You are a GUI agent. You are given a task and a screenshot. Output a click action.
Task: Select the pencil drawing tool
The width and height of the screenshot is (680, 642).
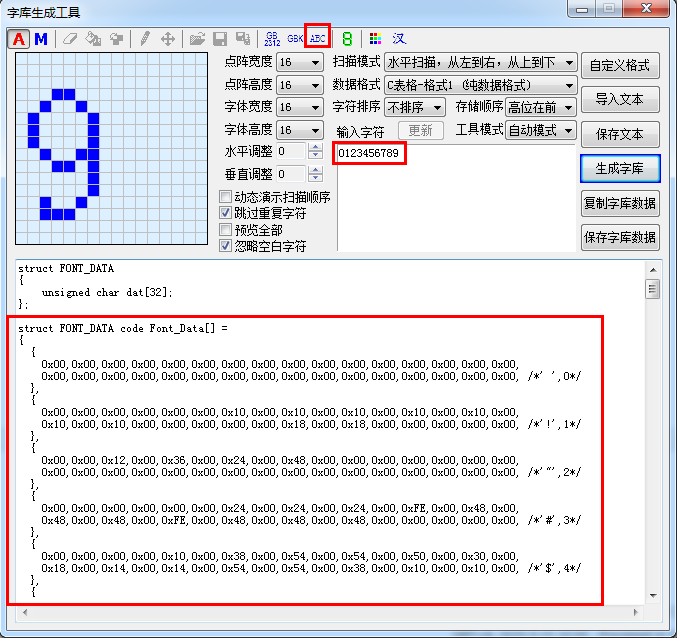coord(145,39)
